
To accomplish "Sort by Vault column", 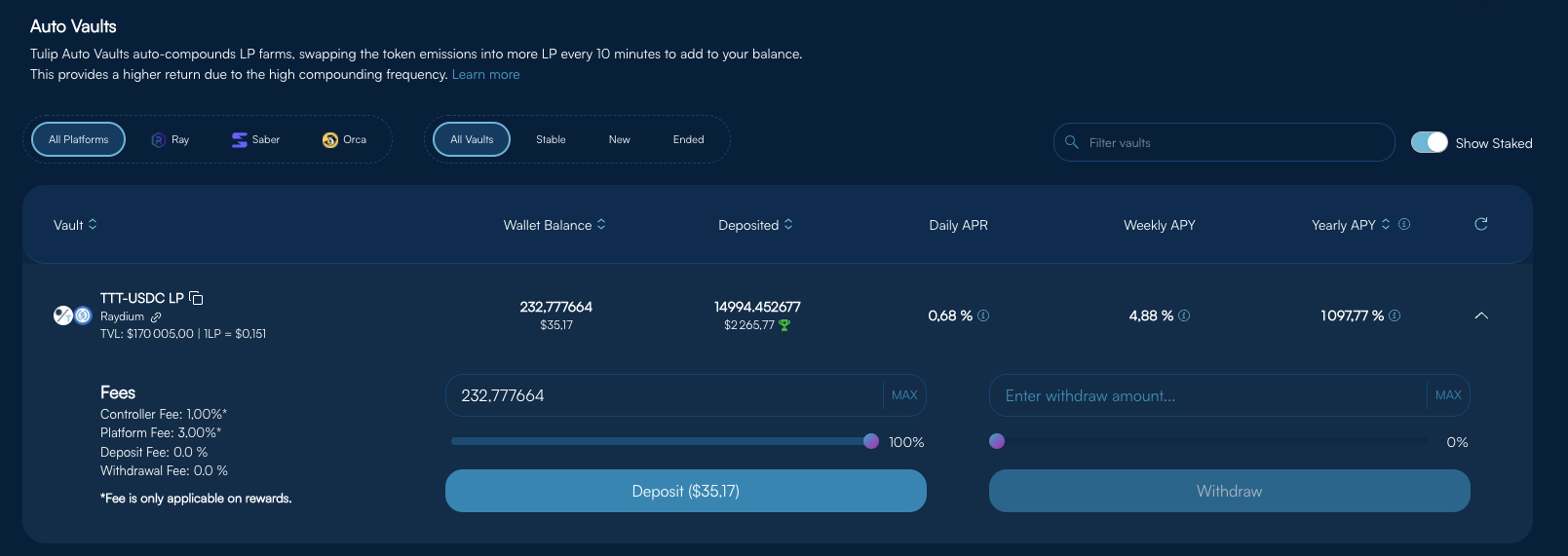I will tap(75, 225).
